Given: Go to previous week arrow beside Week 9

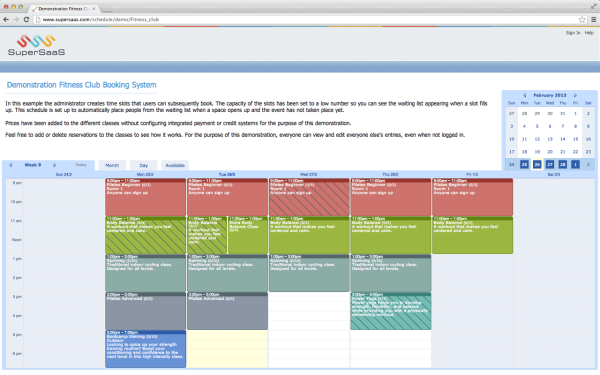Looking at the screenshot, I should click(11, 165).
